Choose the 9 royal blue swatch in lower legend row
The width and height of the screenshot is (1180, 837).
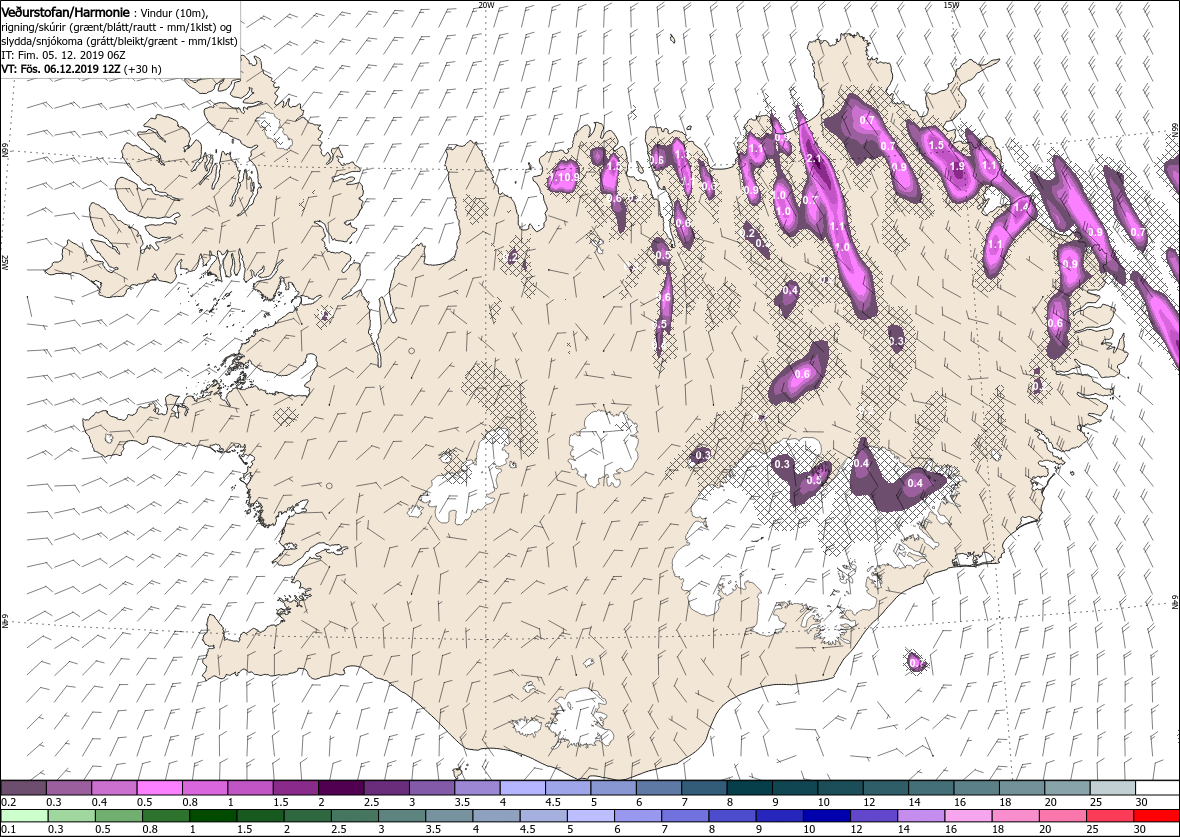pos(778,816)
